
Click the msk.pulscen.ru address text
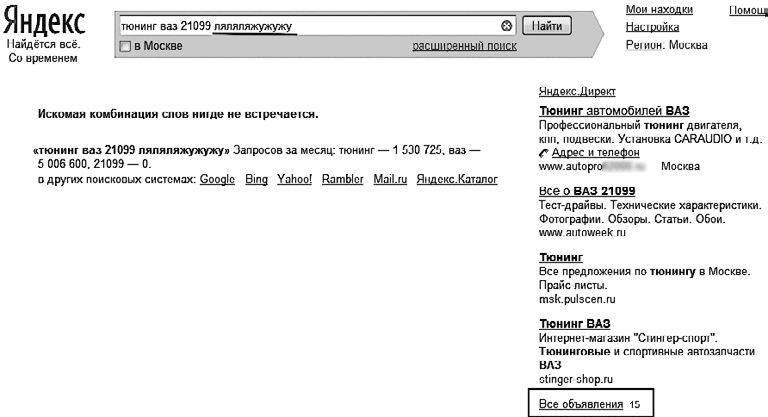click(577, 299)
